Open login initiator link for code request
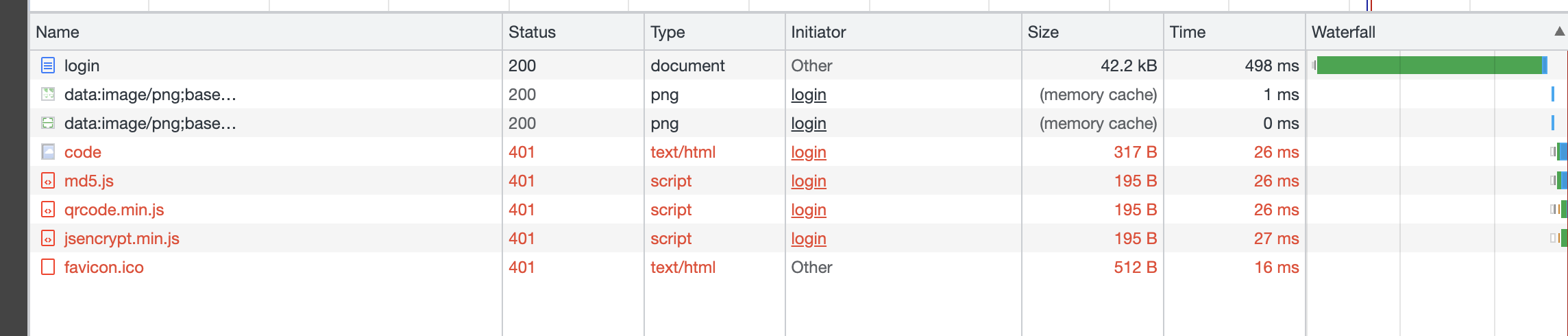Viewport: 1568px width, 336px height. pos(809,152)
